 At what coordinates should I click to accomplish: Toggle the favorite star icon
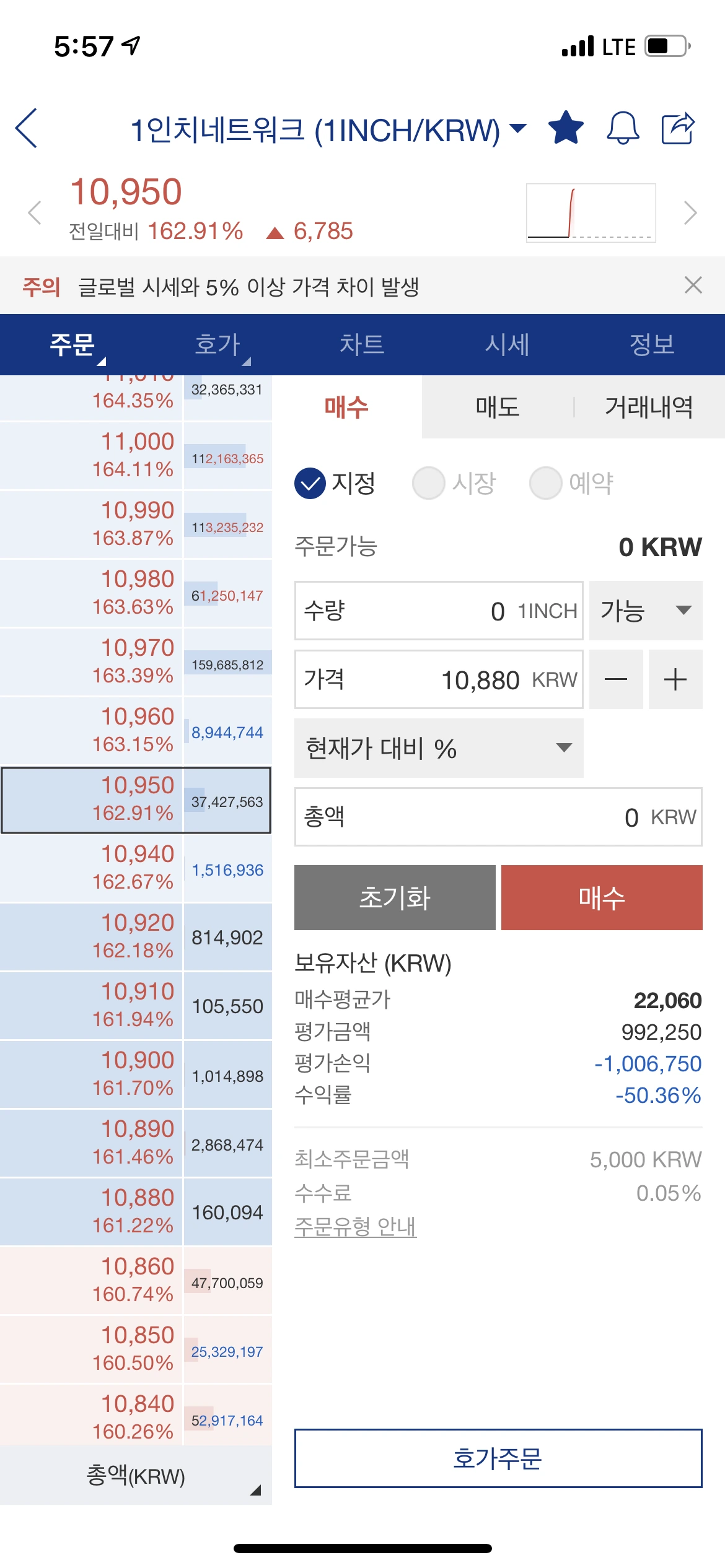coord(566,128)
